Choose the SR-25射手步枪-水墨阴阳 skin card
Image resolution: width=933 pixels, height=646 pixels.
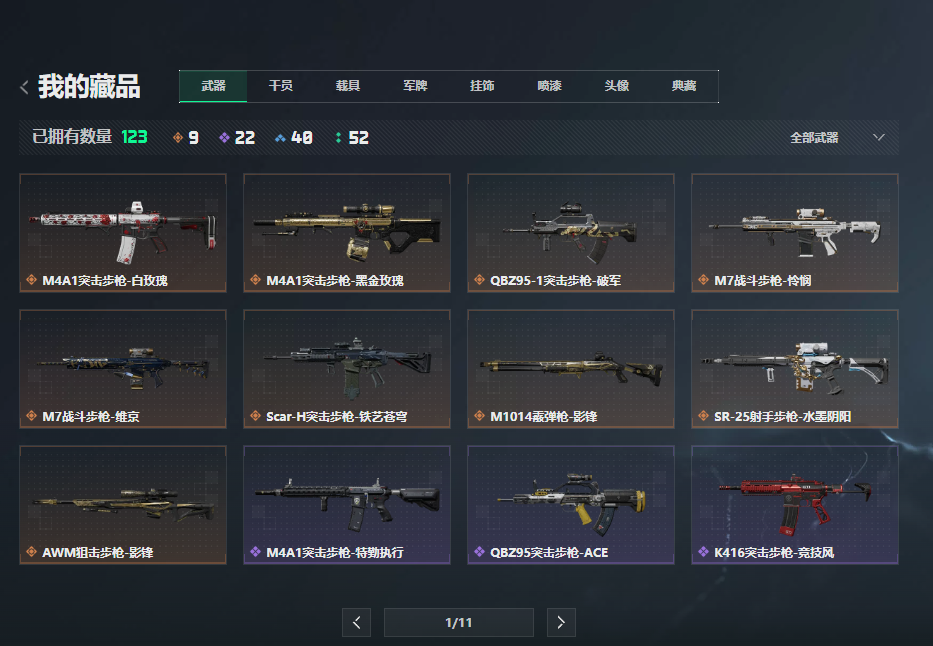(795, 369)
